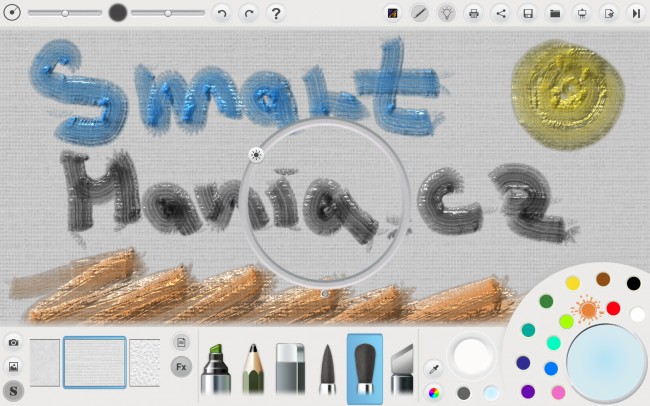
Task: Pick the white palette color
Action: click(638, 314)
